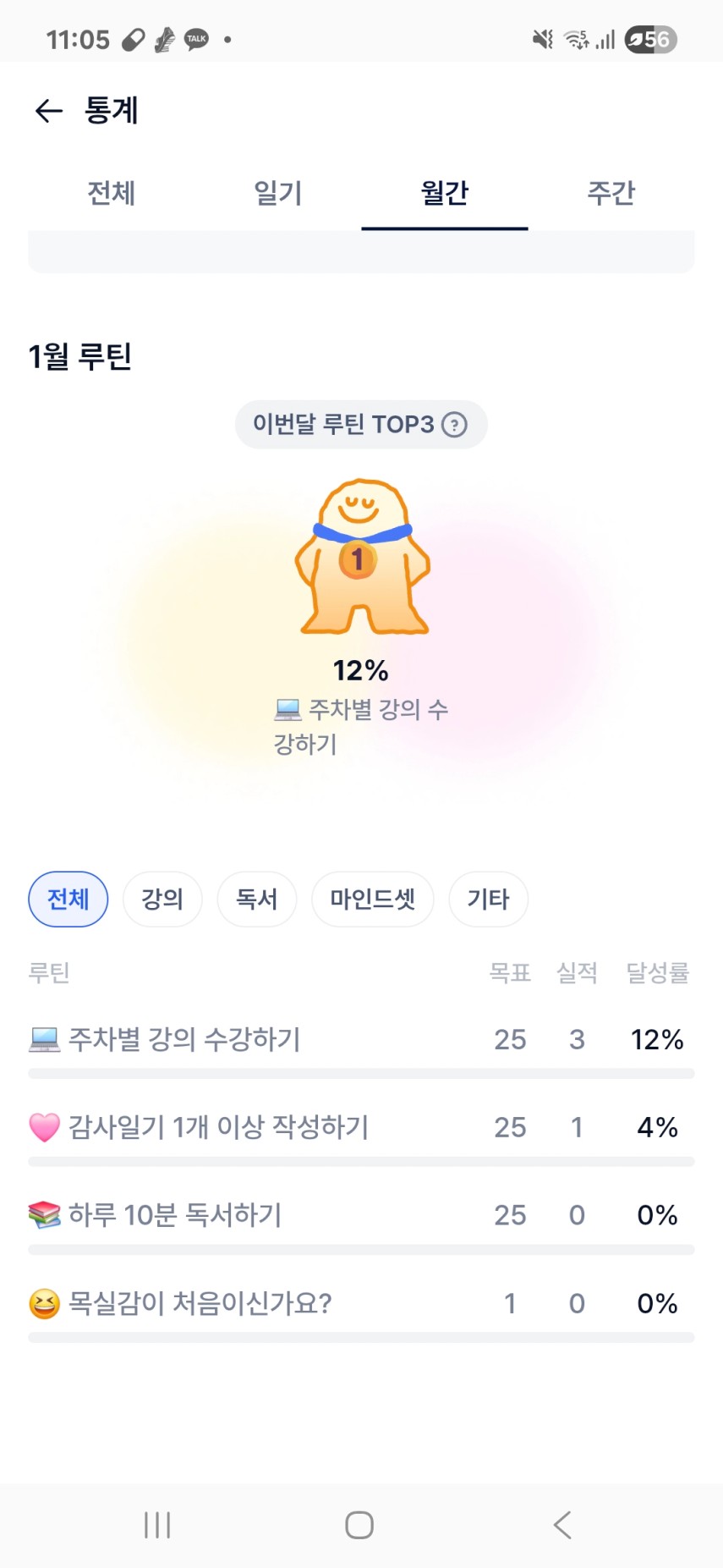
Task: Select the 월간 monthly tab
Action: click(x=444, y=193)
